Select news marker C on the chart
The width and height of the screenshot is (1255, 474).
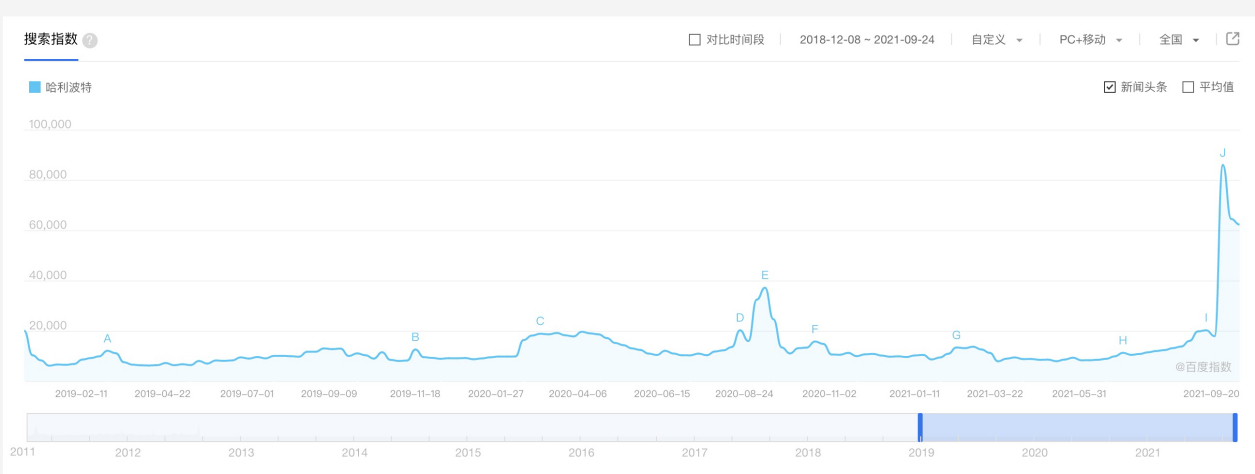point(540,321)
